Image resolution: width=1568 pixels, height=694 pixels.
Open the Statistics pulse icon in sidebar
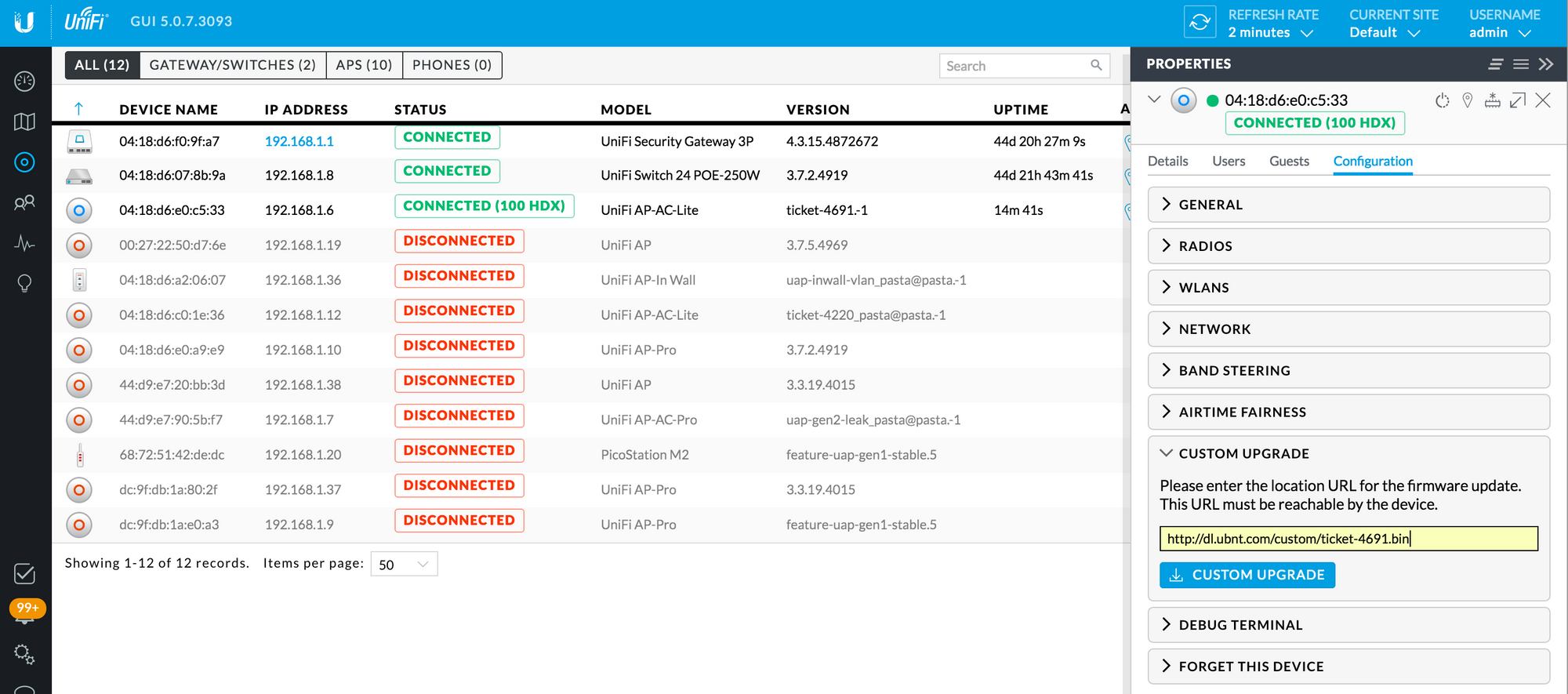(x=24, y=243)
